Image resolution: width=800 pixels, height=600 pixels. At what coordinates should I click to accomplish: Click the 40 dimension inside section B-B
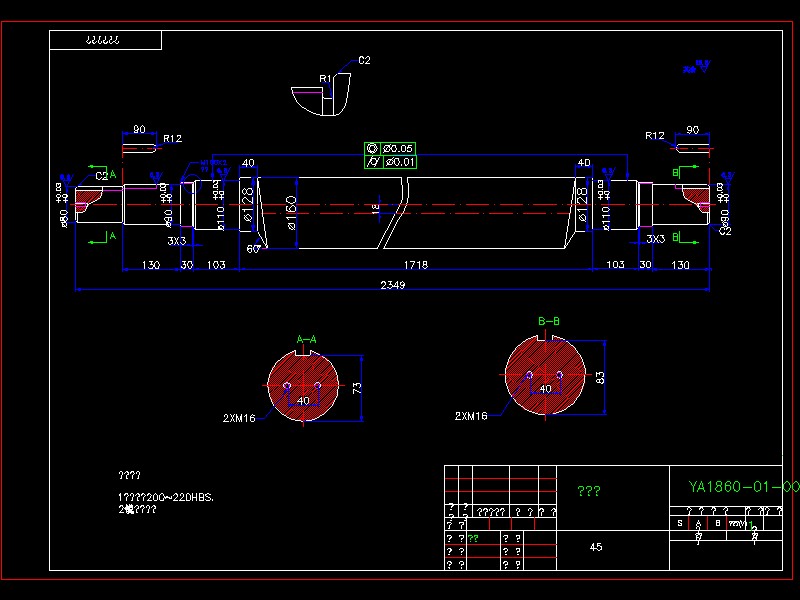tap(545, 388)
